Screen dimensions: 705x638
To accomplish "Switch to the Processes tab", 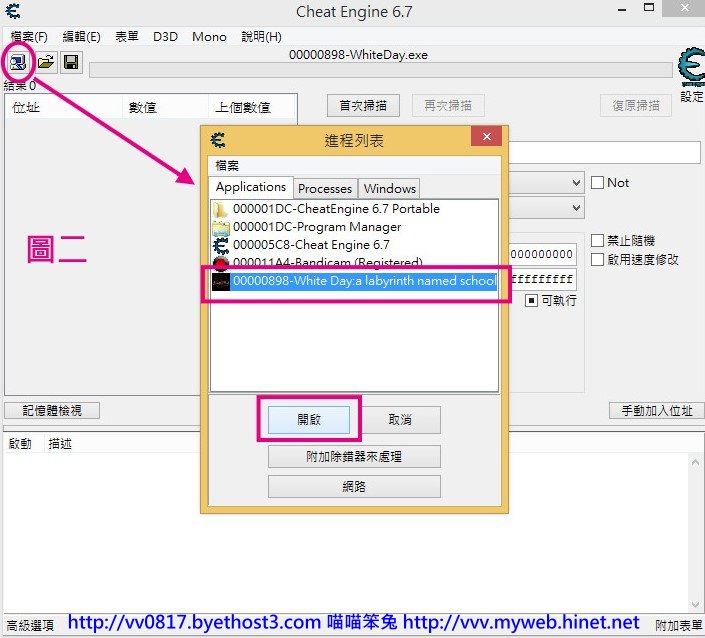I will click(325, 188).
